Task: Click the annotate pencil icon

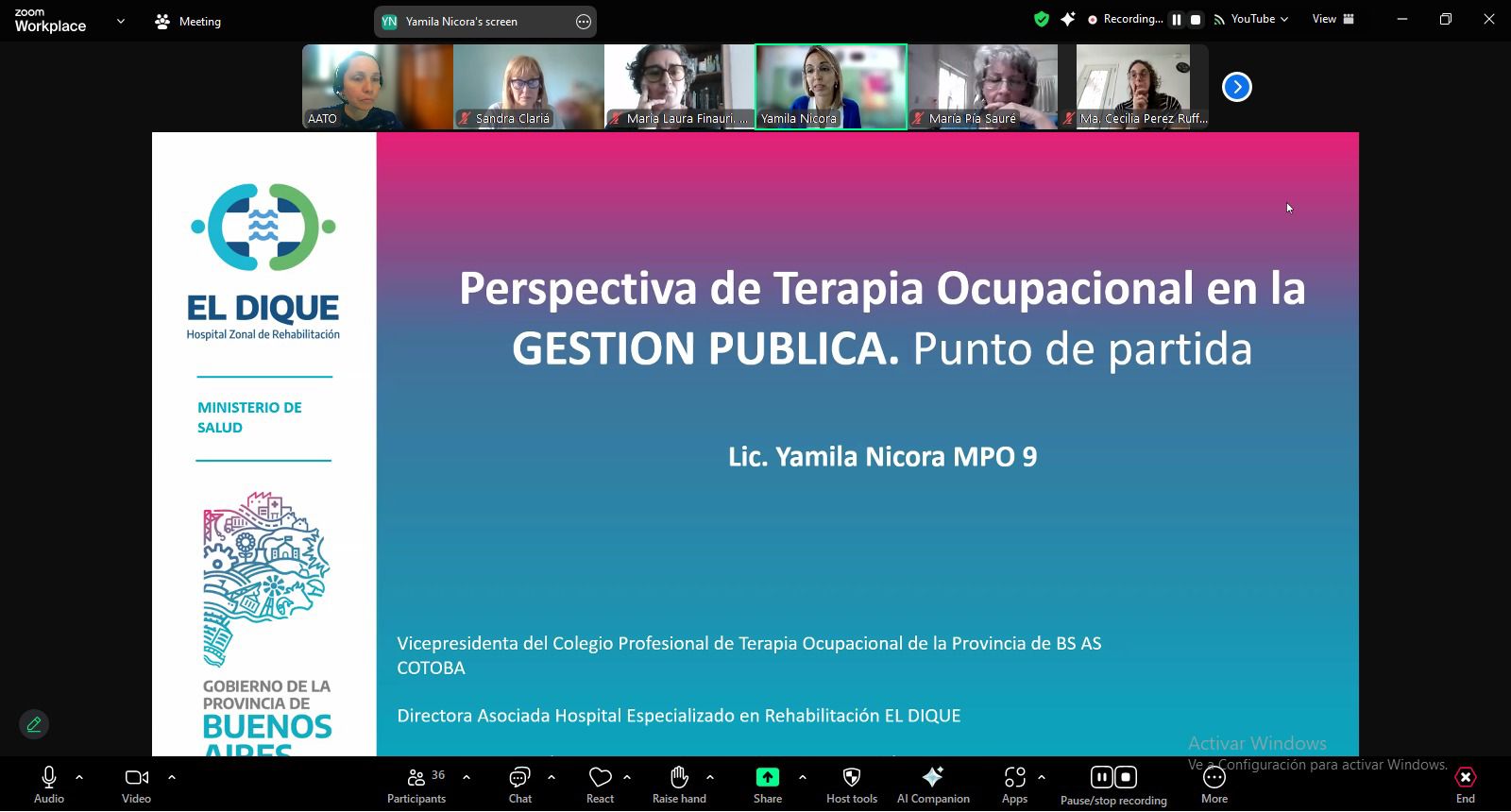Action: (x=34, y=724)
